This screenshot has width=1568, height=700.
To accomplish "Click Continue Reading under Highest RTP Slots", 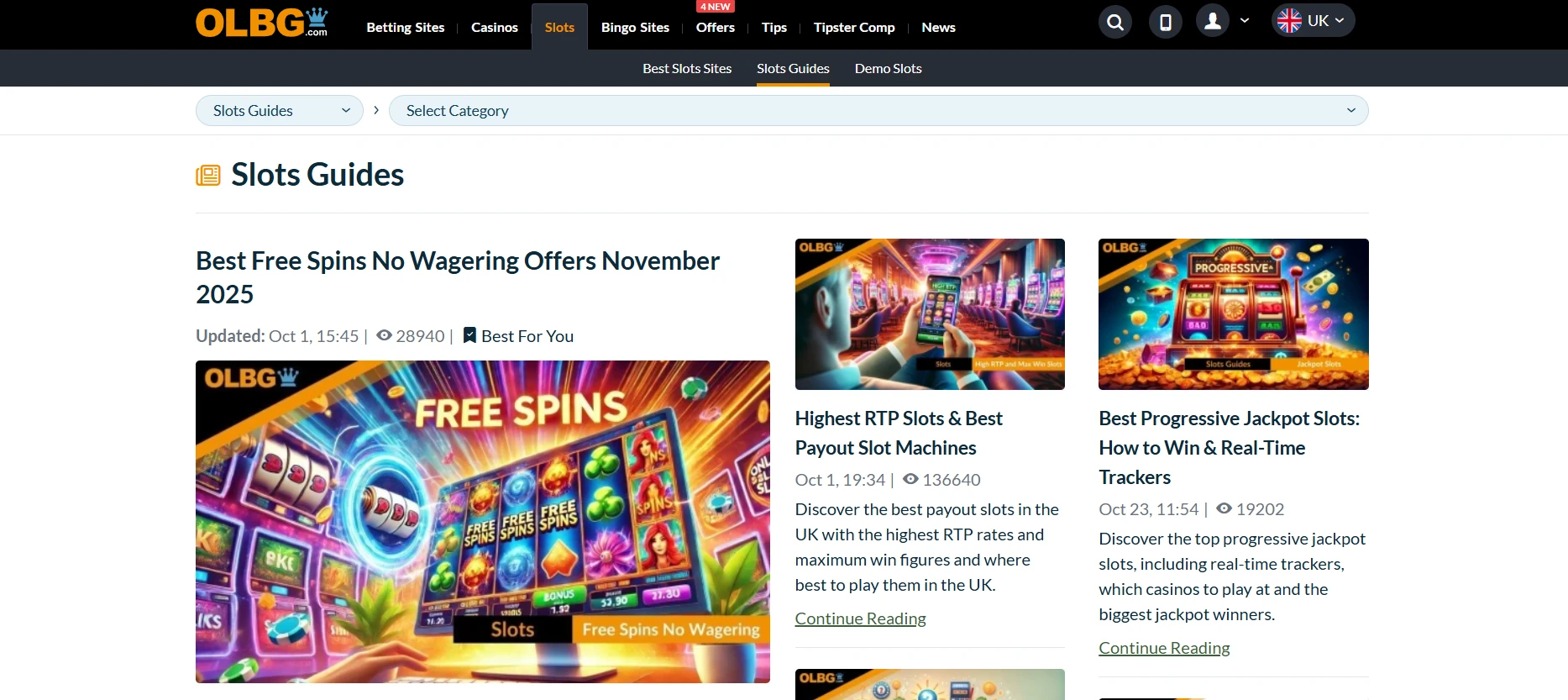I will tap(860, 618).
